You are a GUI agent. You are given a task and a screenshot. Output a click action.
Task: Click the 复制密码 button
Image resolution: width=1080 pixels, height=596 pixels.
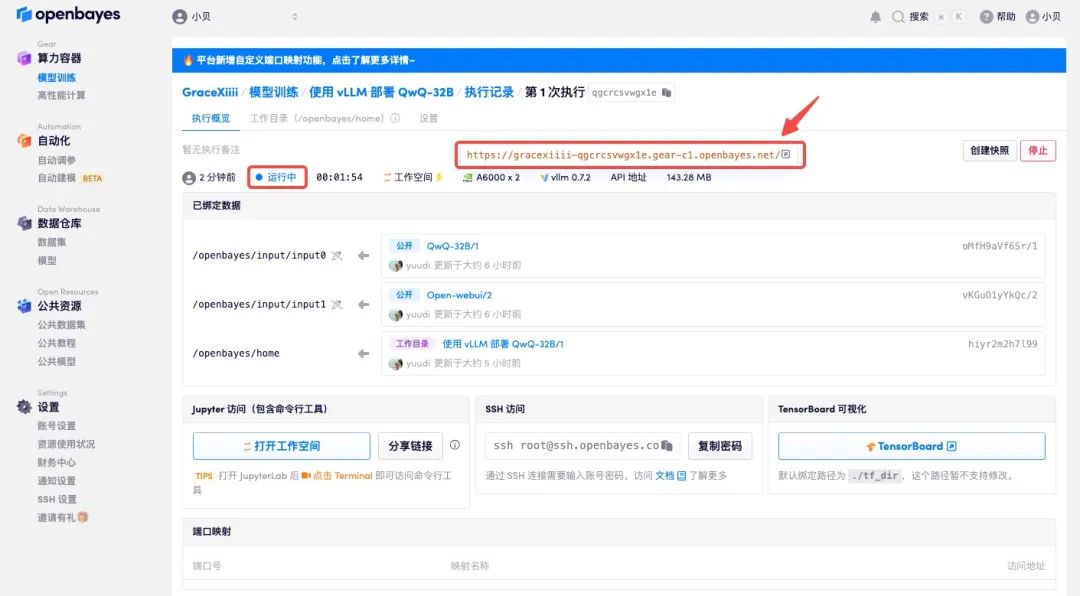point(720,446)
